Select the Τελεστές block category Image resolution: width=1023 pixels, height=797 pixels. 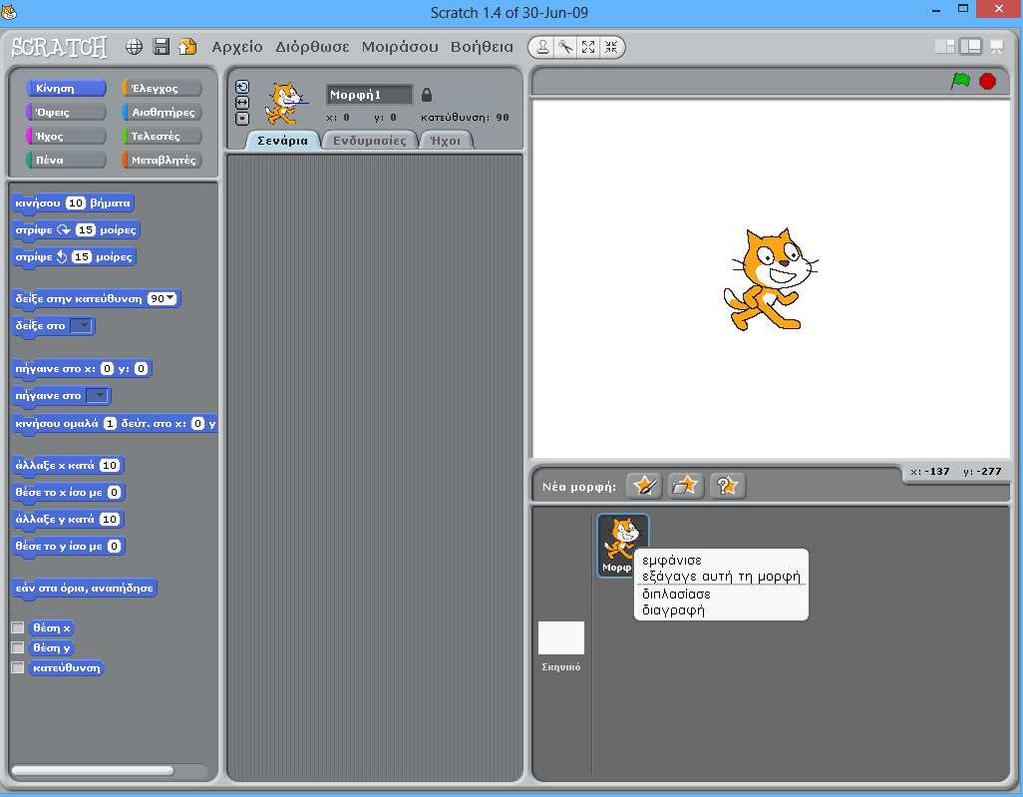click(x=162, y=136)
